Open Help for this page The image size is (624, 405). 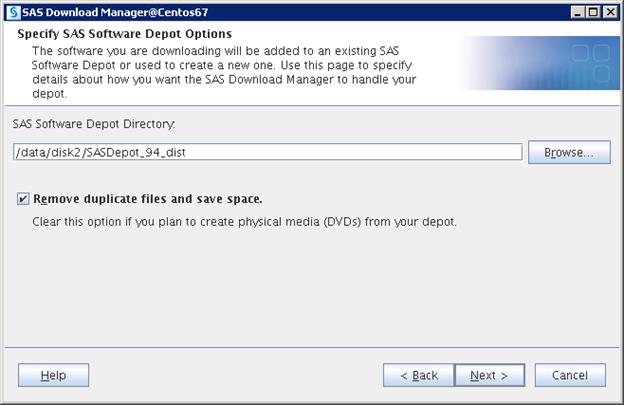pos(53,375)
